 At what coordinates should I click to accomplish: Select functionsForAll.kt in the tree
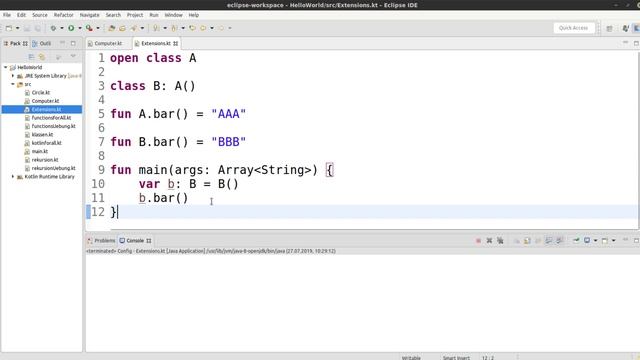click(51, 118)
